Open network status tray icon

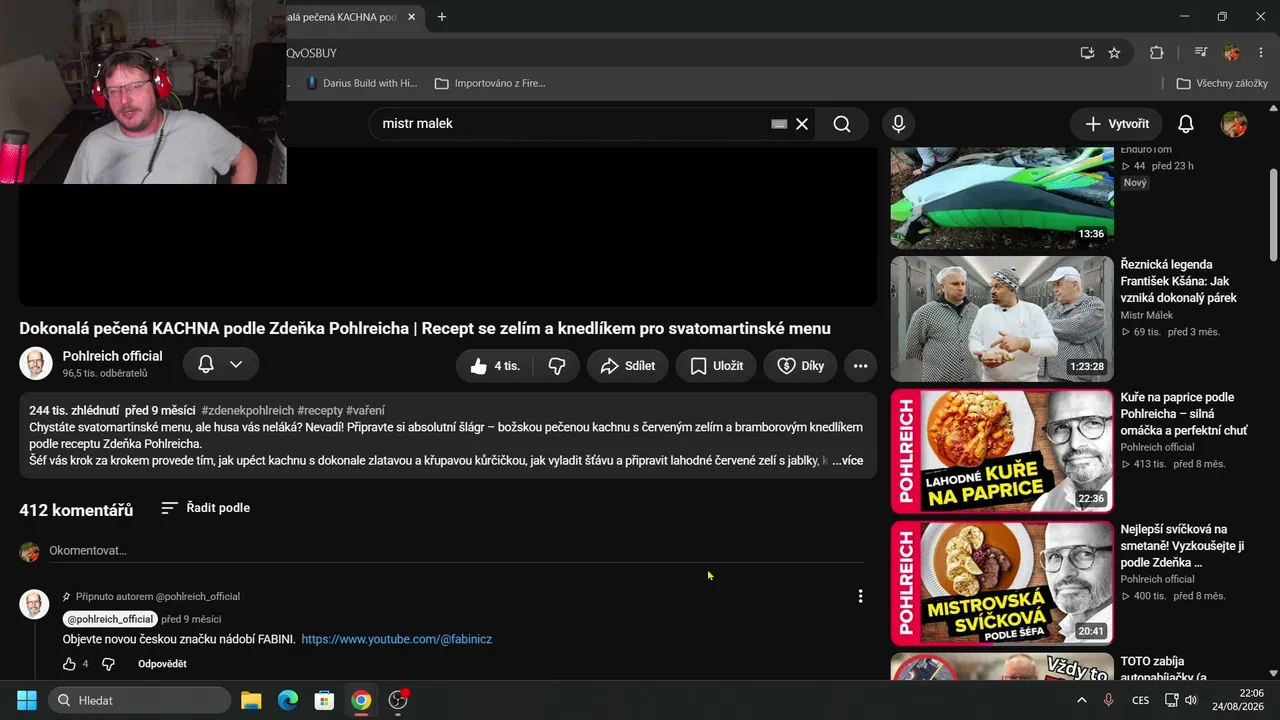1172,700
